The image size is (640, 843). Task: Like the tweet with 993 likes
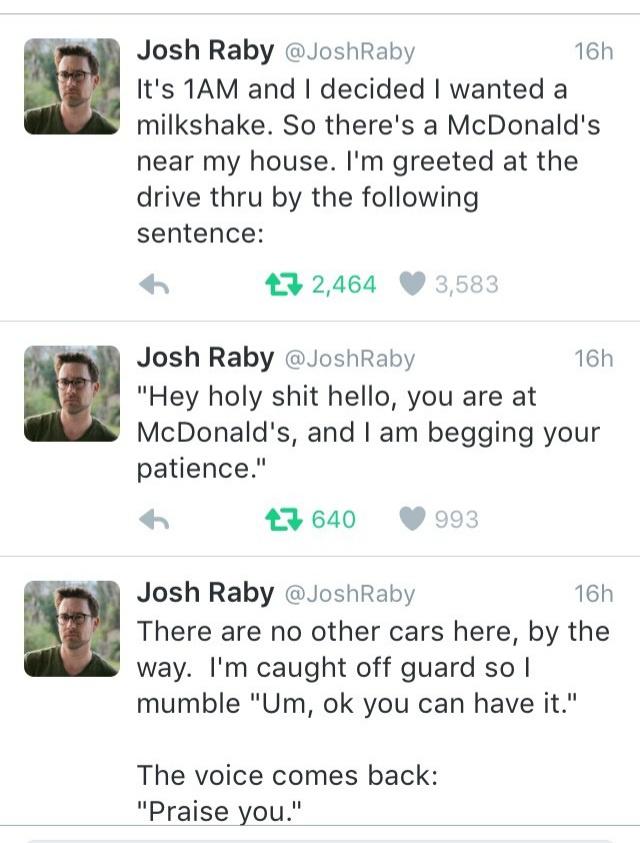coord(413,520)
